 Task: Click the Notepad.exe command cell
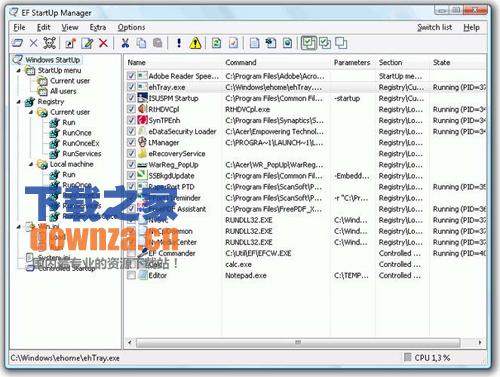pos(246,275)
